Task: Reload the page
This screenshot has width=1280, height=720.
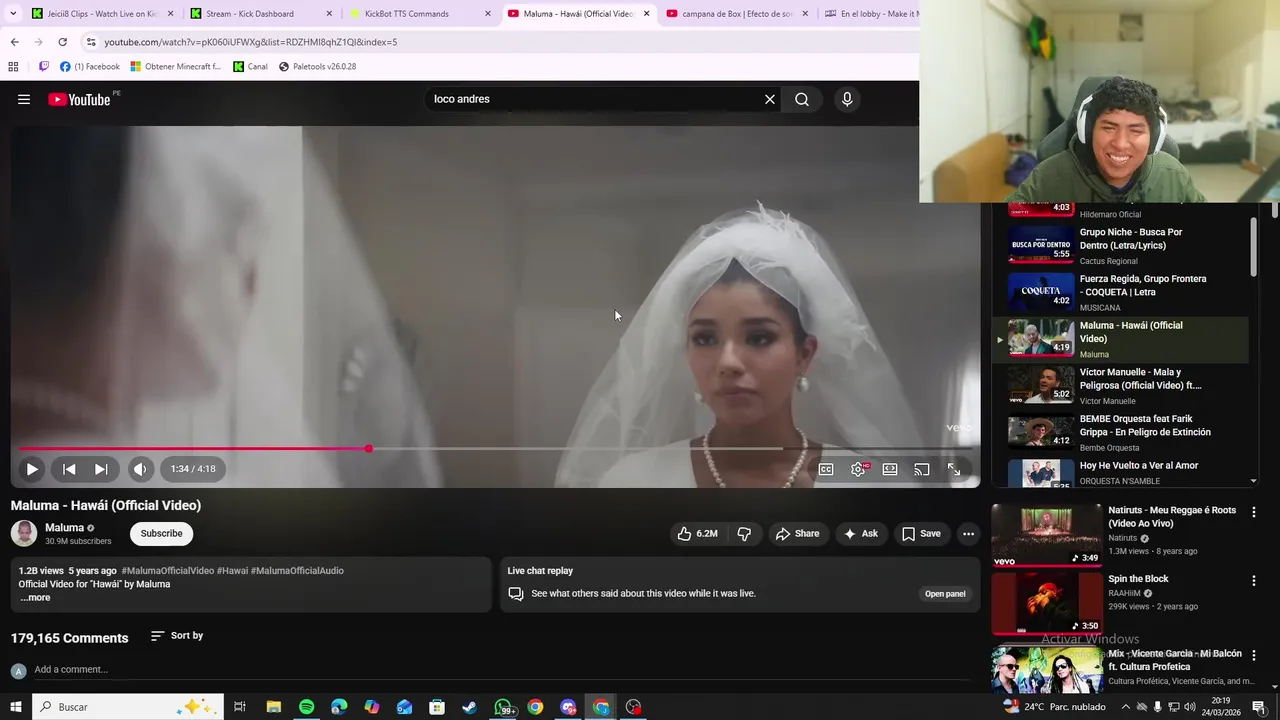Action: click(62, 42)
